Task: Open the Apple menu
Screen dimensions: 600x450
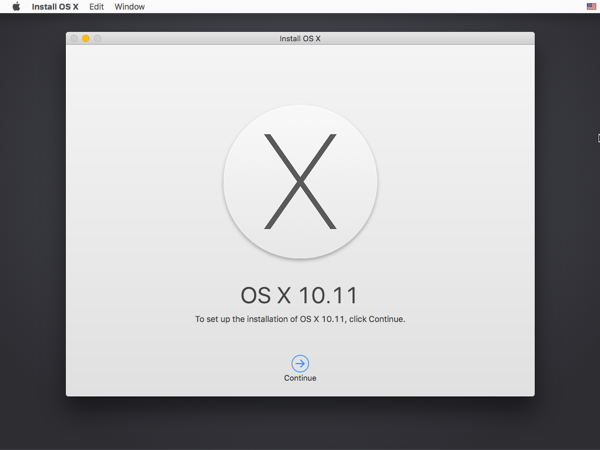Action: pos(16,7)
